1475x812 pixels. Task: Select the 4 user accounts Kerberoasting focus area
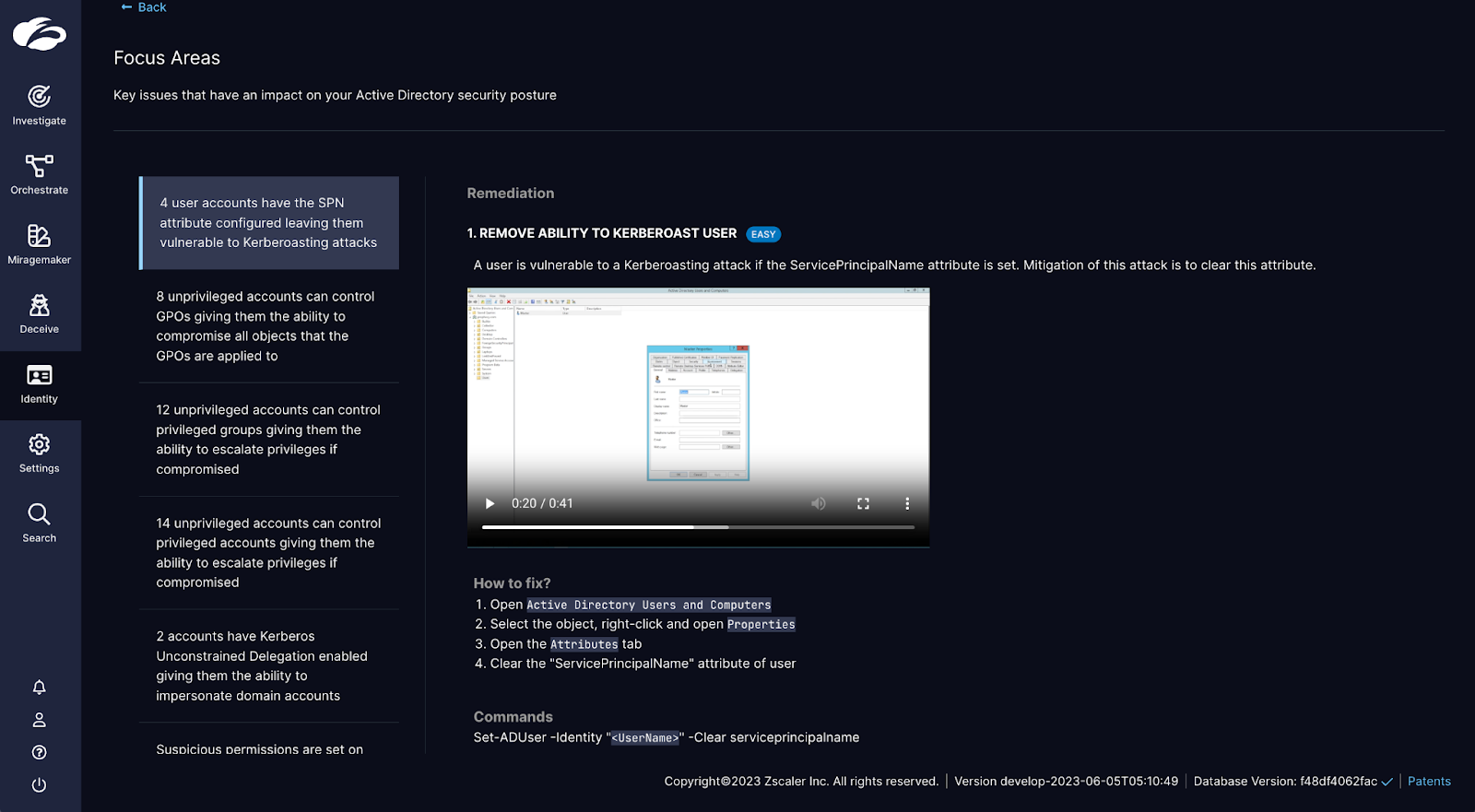click(x=268, y=223)
